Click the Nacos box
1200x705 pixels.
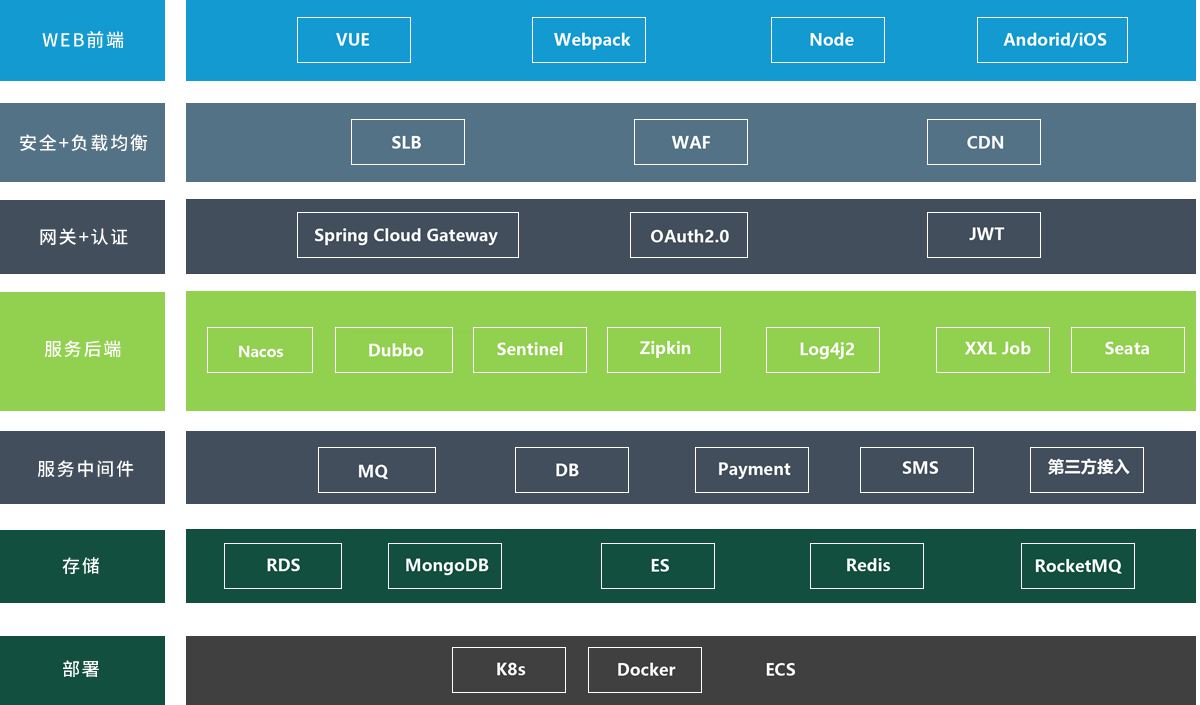pos(260,350)
